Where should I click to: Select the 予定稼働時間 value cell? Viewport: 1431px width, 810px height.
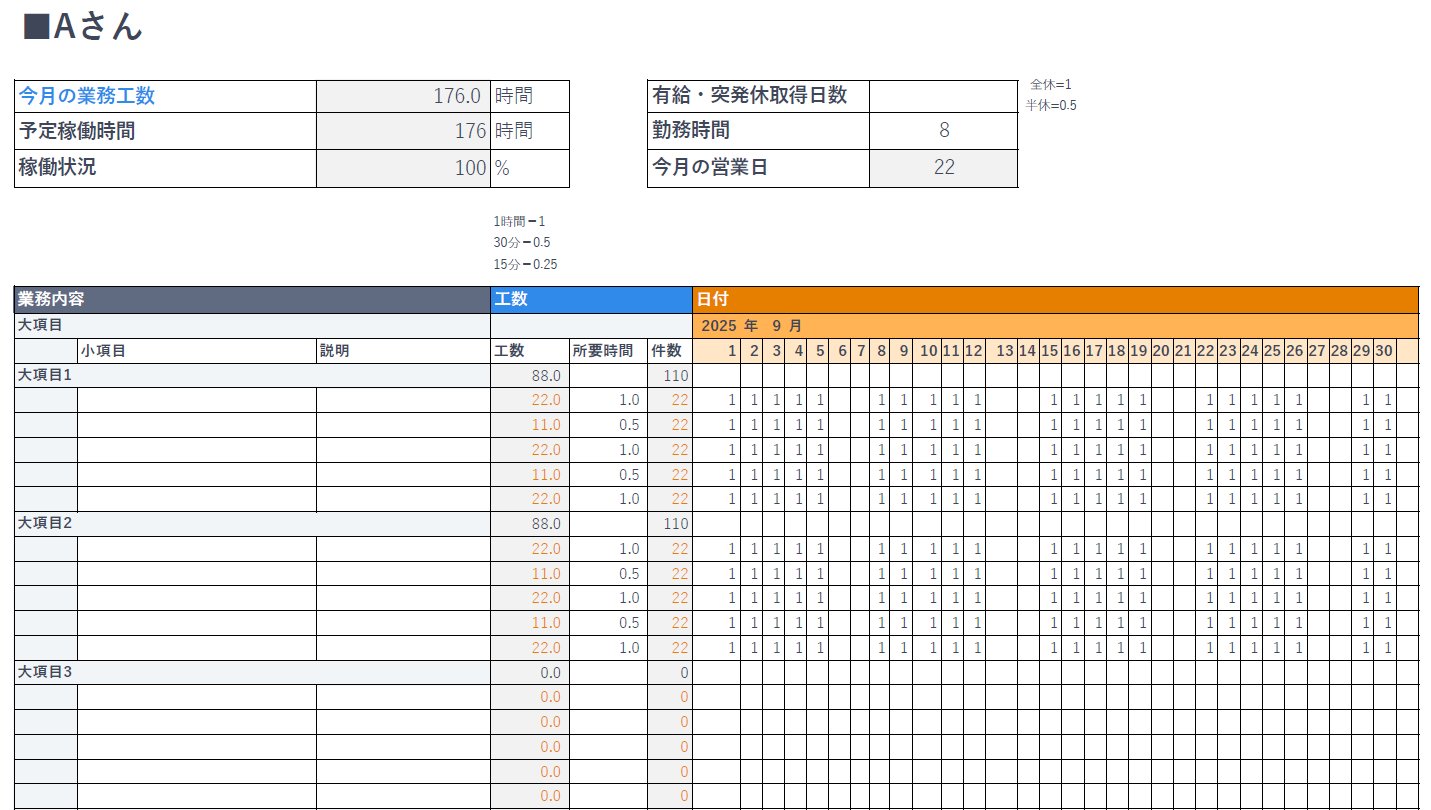tap(403, 131)
